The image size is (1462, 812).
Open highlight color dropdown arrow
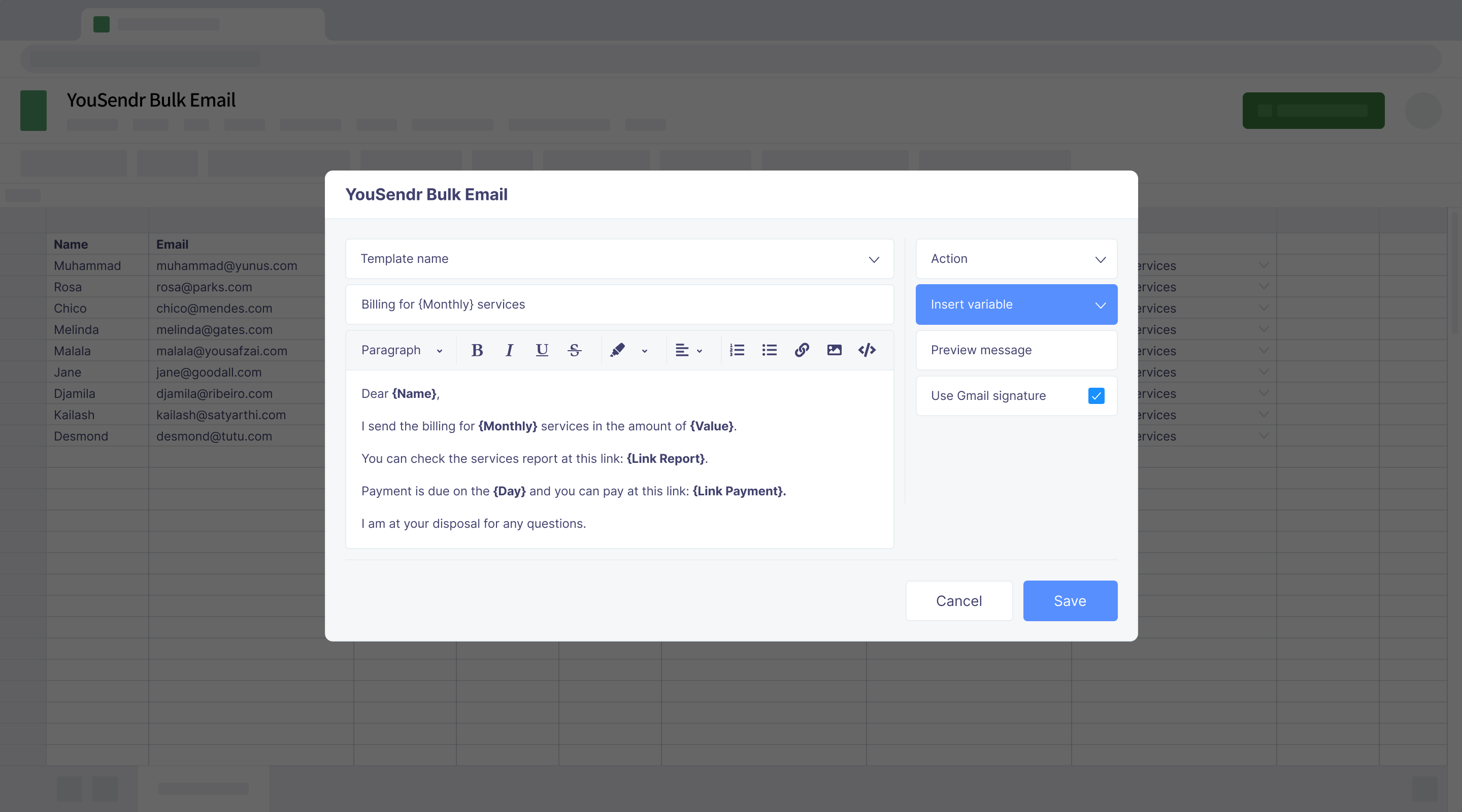[x=644, y=351]
